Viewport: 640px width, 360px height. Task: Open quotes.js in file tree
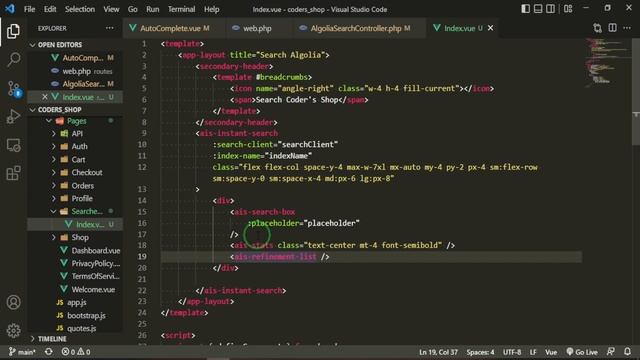[82, 328]
